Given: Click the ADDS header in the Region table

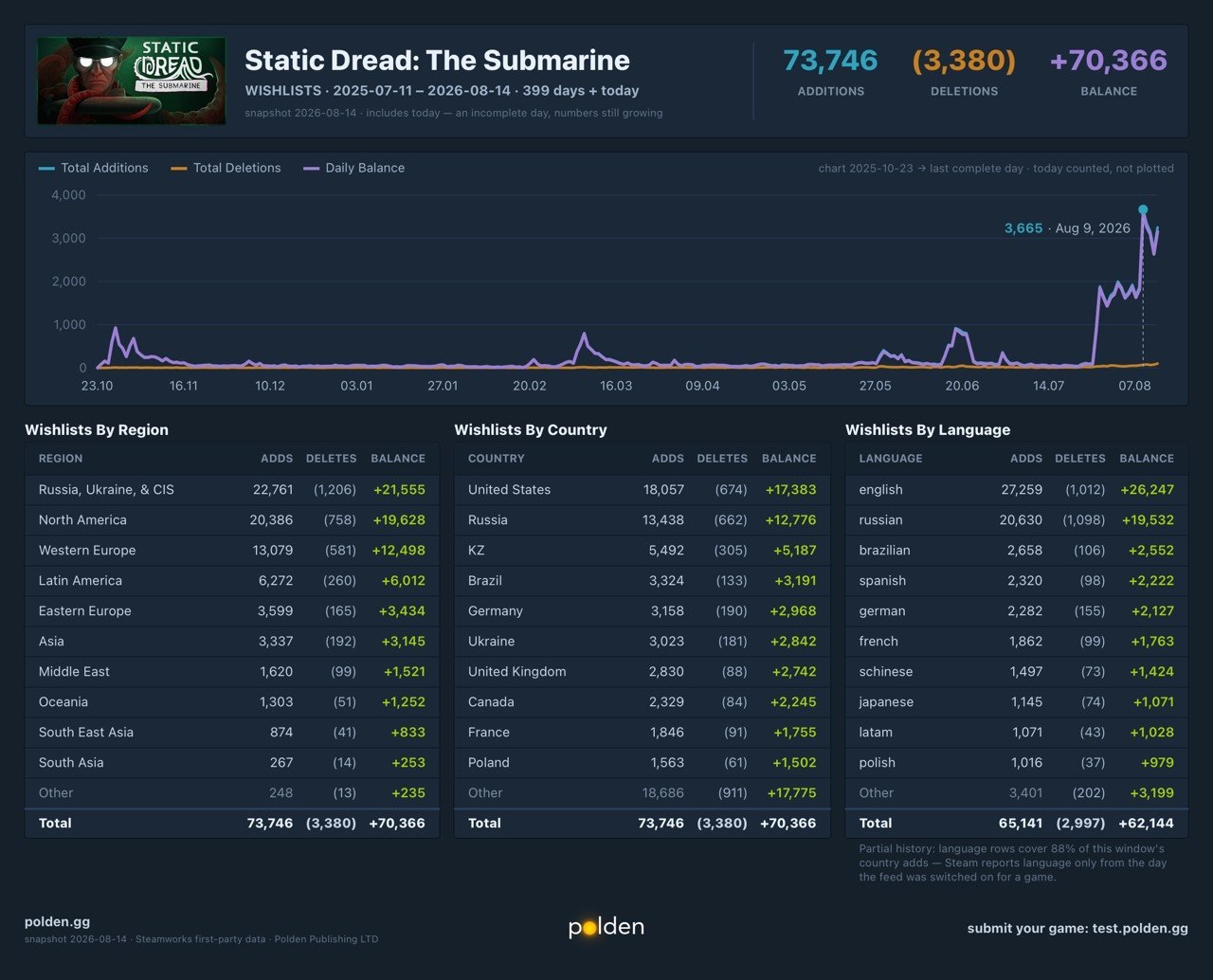Looking at the screenshot, I should click(x=277, y=459).
